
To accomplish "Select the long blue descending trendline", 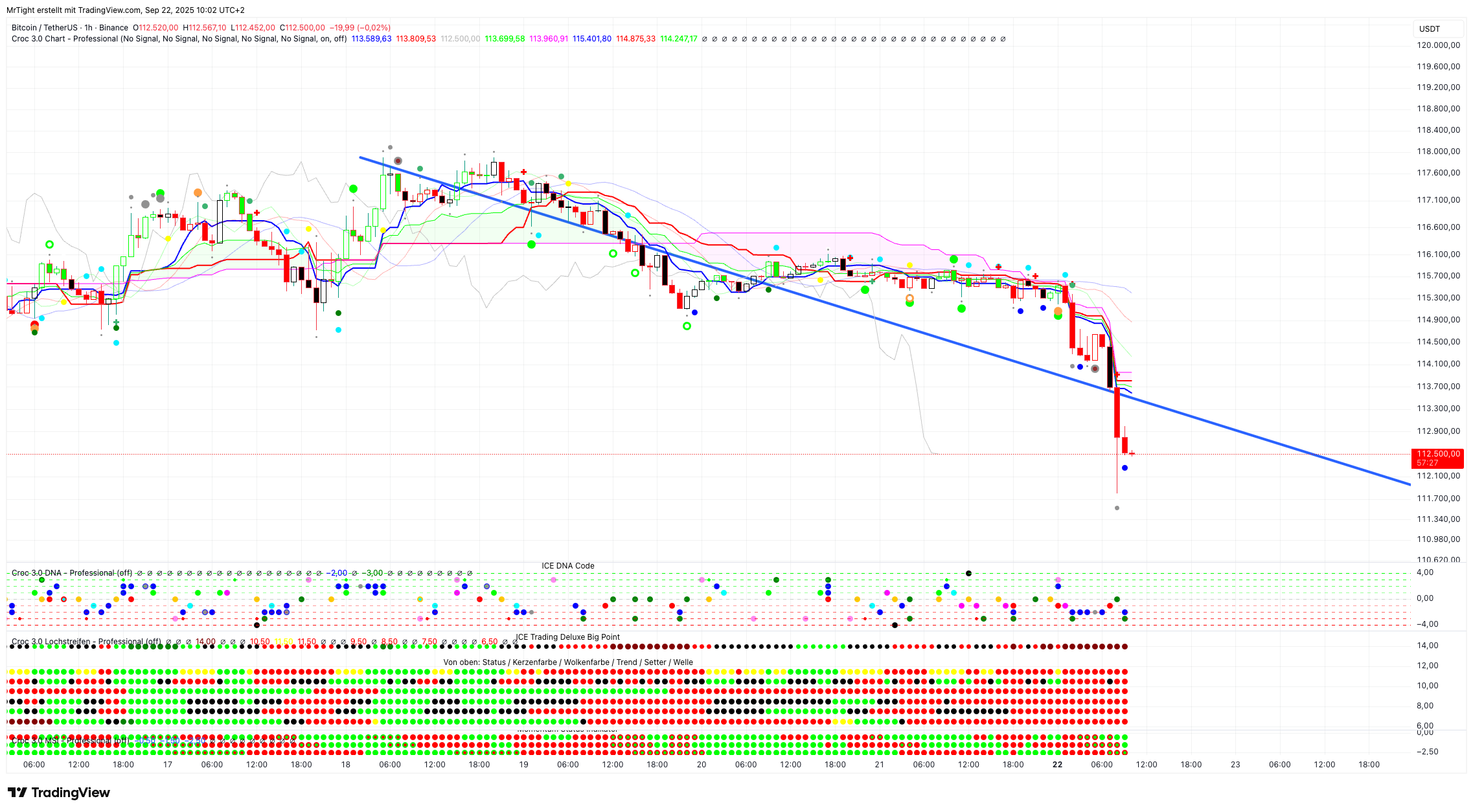I will 1231,428.
